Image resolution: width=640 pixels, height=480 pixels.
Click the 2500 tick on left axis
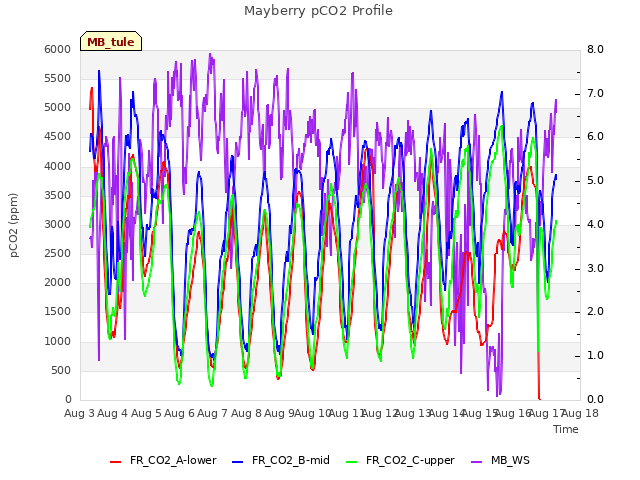pos(58,253)
